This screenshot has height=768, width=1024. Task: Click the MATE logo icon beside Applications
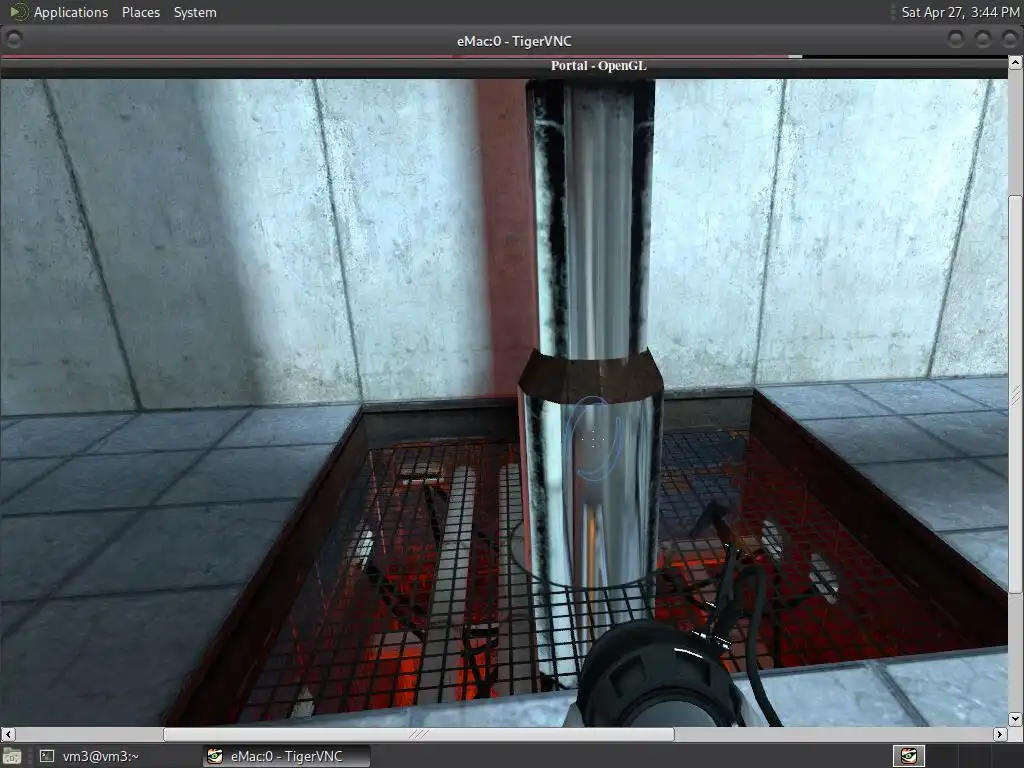[x=19, y=12]
